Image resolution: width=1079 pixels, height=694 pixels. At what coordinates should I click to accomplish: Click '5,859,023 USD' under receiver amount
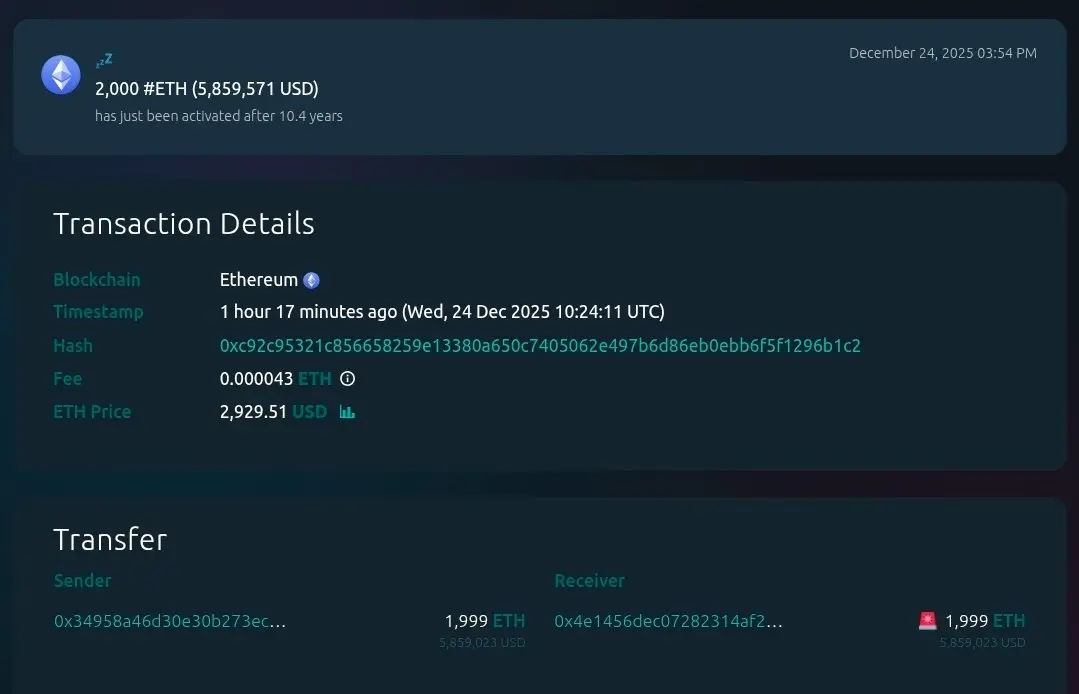click(x=983, y=643)
